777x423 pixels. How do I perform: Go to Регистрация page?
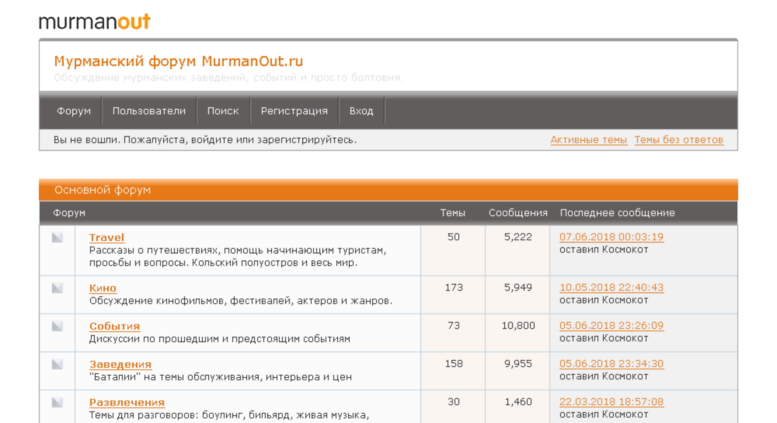tap(294, 111)
